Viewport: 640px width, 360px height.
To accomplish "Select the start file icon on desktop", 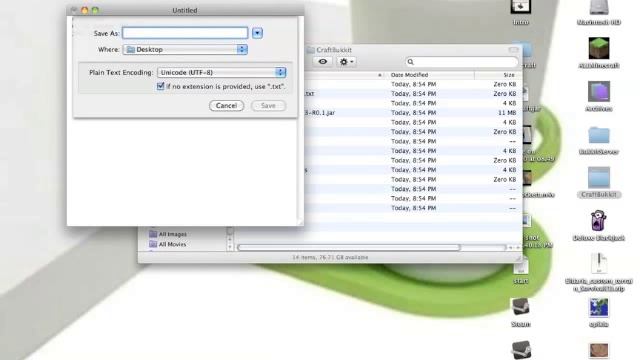I will click(521, 266).
